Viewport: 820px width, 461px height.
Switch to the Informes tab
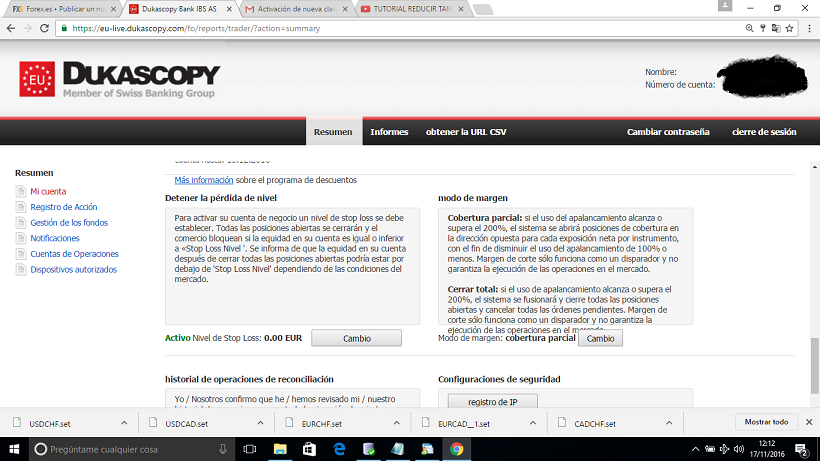click(389, 132)
